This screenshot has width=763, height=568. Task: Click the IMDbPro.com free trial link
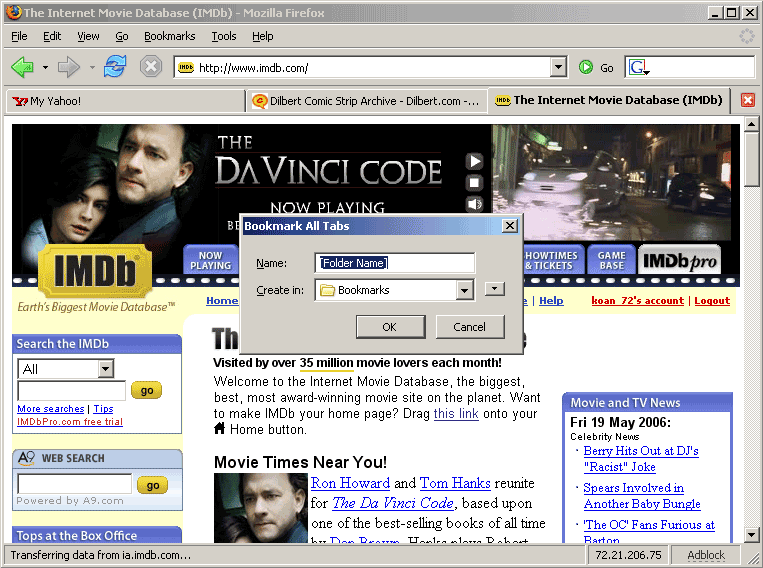point(70,421)
